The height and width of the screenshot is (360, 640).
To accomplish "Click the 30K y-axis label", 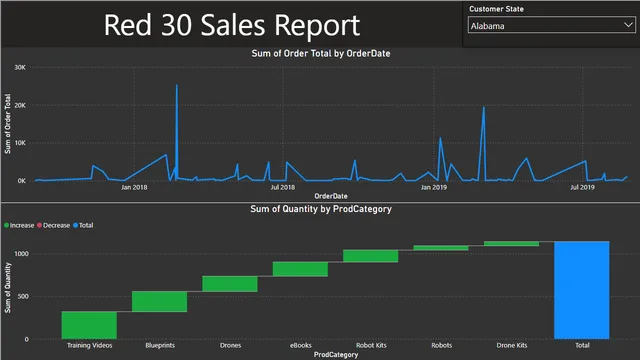I will (20, 67).
